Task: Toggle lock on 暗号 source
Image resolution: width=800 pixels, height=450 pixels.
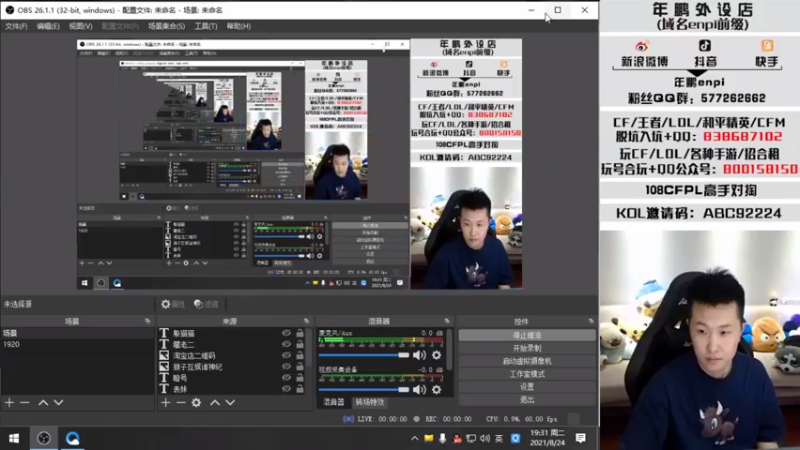Action: [x=300, y=378]
